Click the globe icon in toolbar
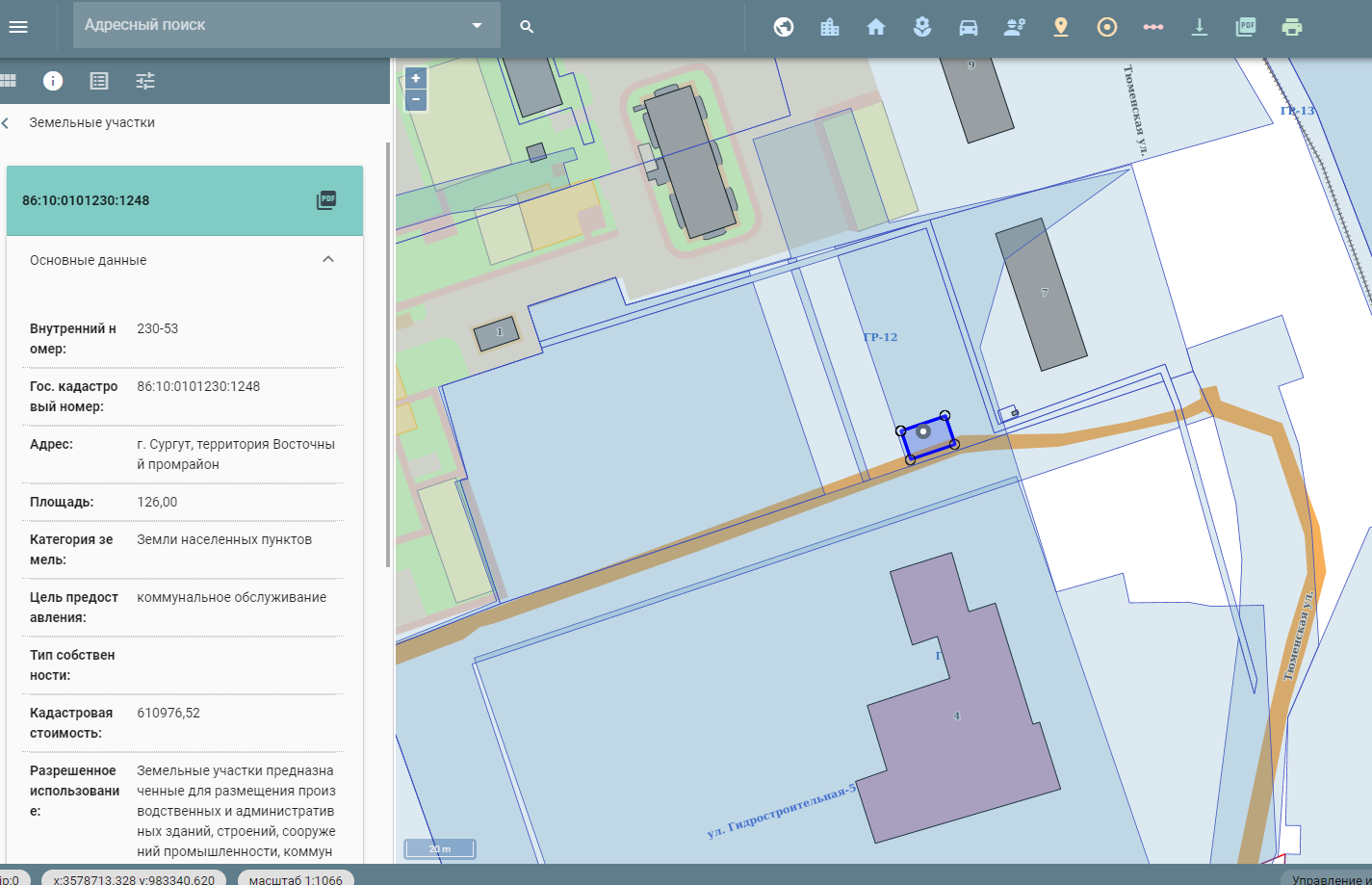Image resolution: width=1372 pixels, height=885 pixels. (784, 27)
